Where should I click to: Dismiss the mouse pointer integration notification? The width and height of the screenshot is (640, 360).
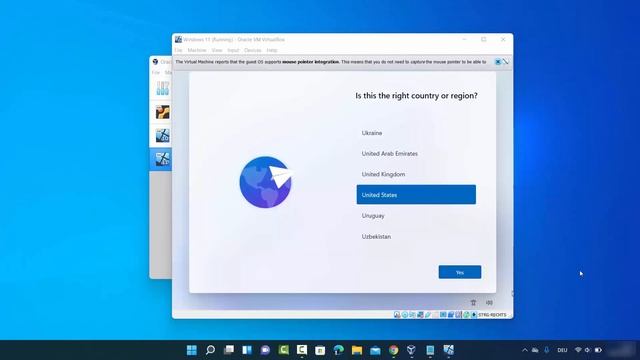coord(498,62)
